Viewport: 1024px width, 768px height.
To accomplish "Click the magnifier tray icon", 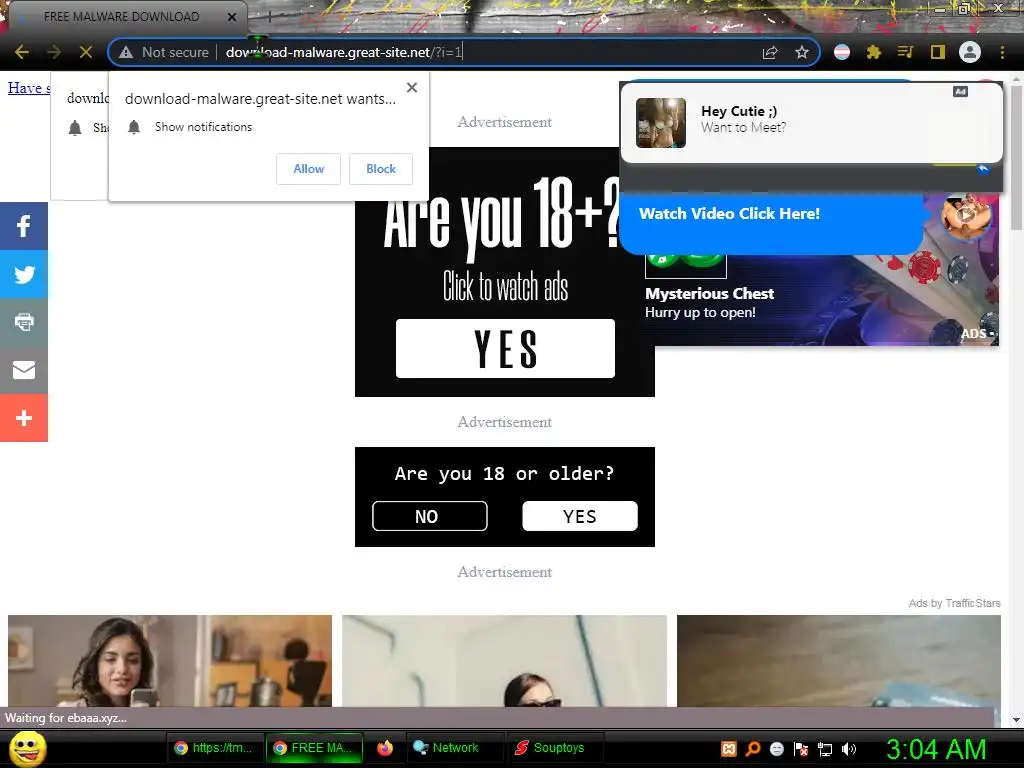I will [753, 749].
